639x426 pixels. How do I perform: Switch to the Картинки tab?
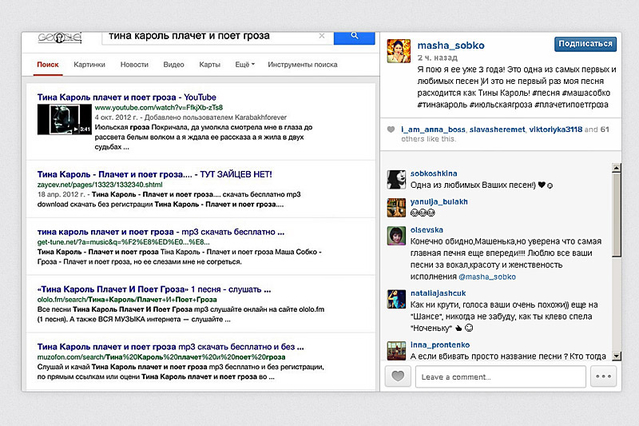point(89,64)
